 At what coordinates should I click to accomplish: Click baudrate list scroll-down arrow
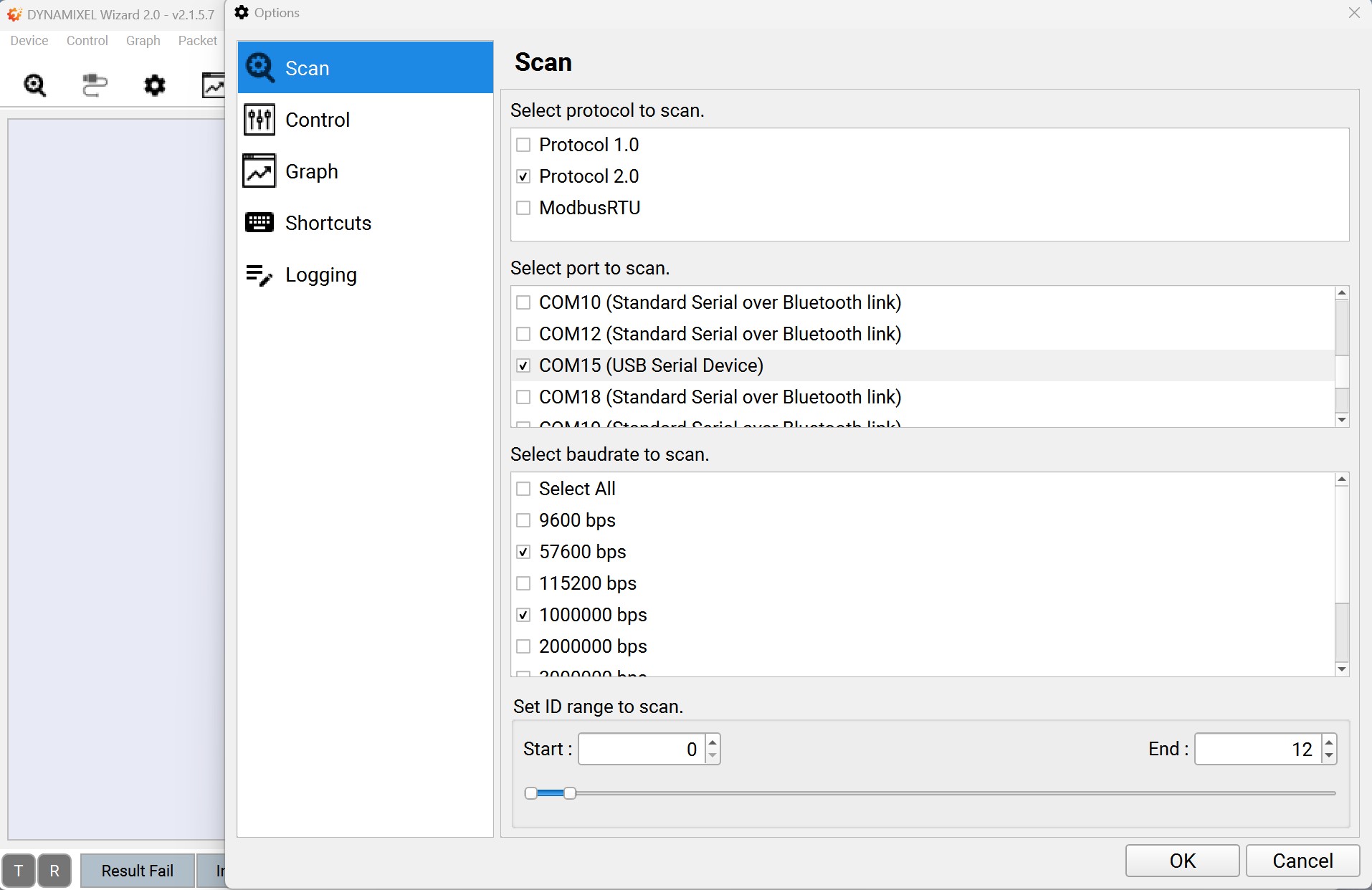pyautogui.click(x=1342, y=669)
